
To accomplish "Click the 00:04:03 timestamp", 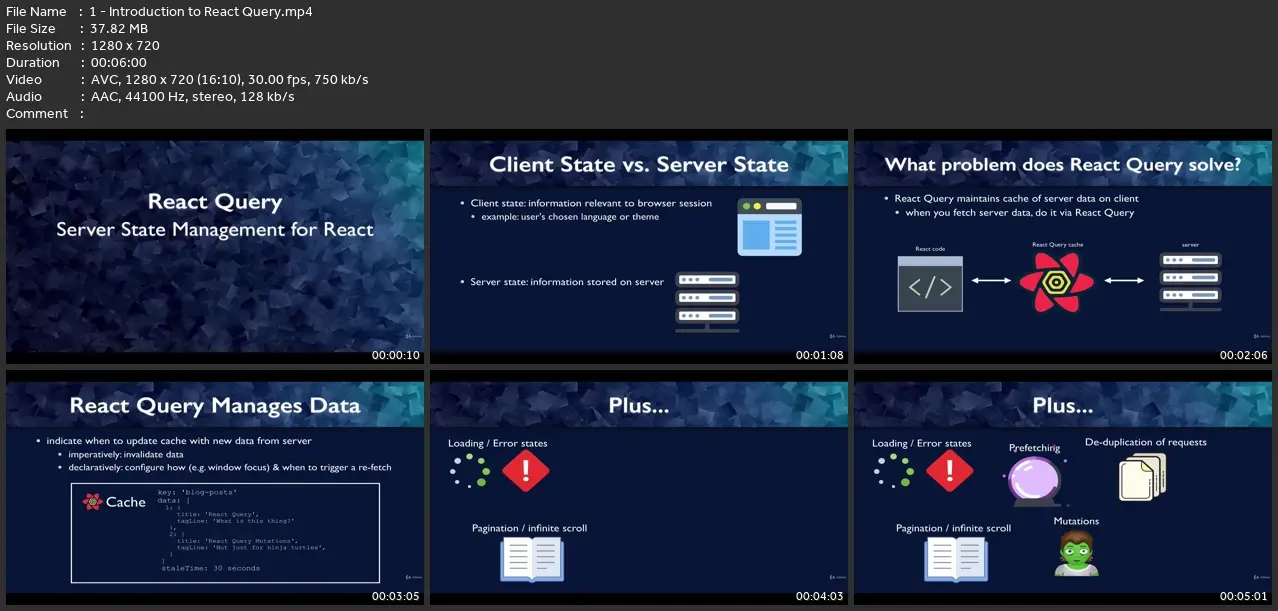I will pyautogui.click(x=820, y=597).
